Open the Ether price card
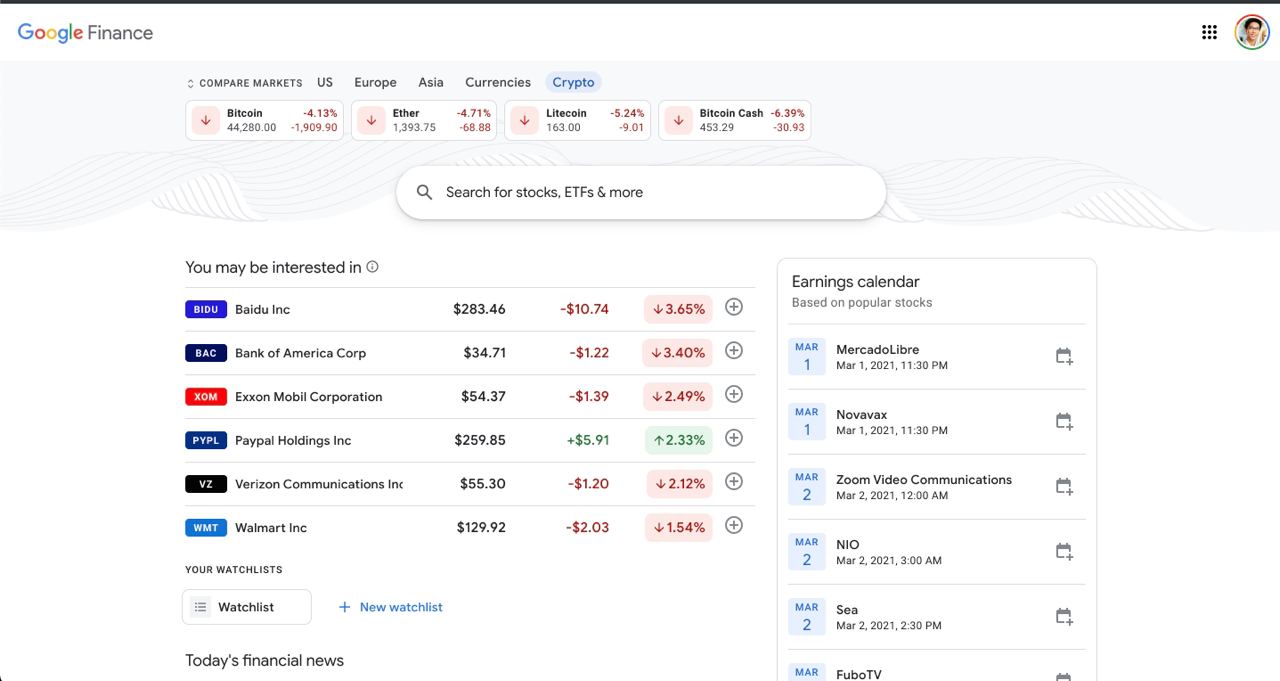1280x681 pixels. (424, 120)
